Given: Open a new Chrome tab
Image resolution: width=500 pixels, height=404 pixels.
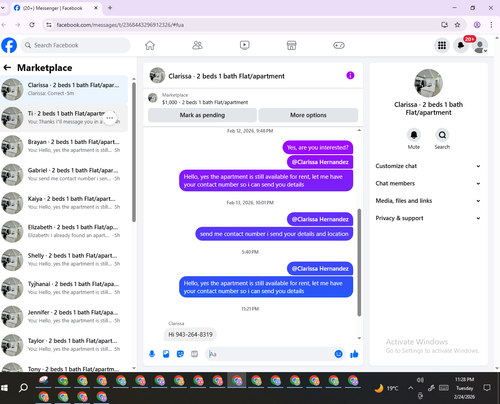Looking at the screenshot, I should pos(110,8).
